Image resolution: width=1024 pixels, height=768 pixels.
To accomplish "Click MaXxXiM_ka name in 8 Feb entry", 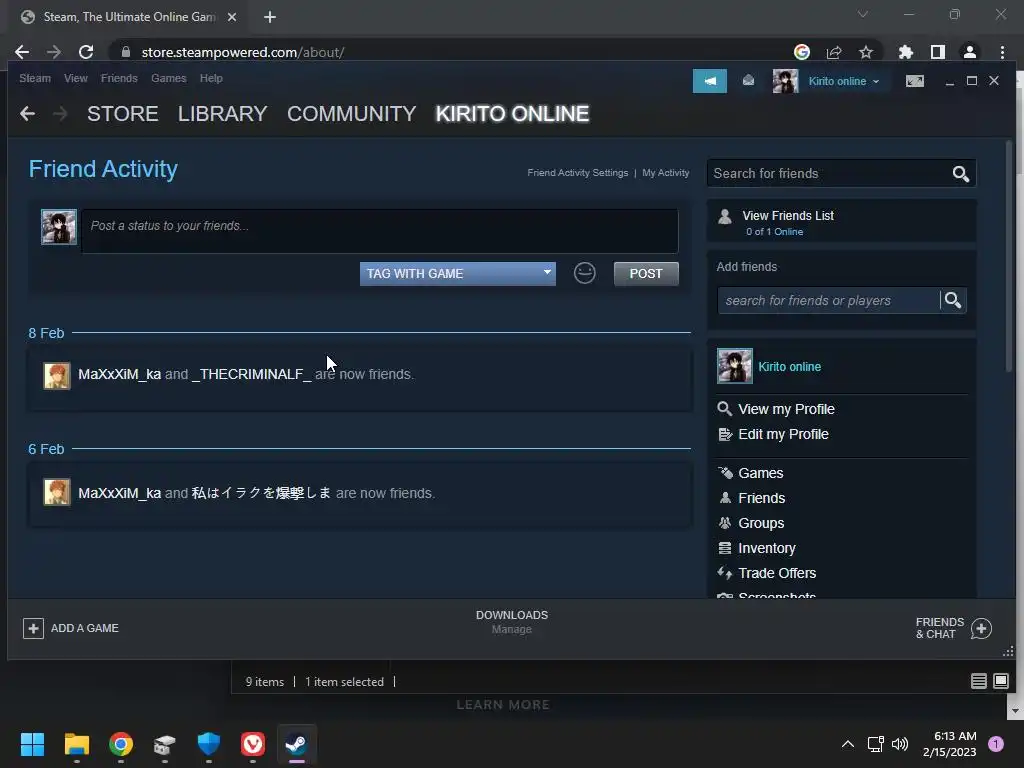I will point(120,374).
